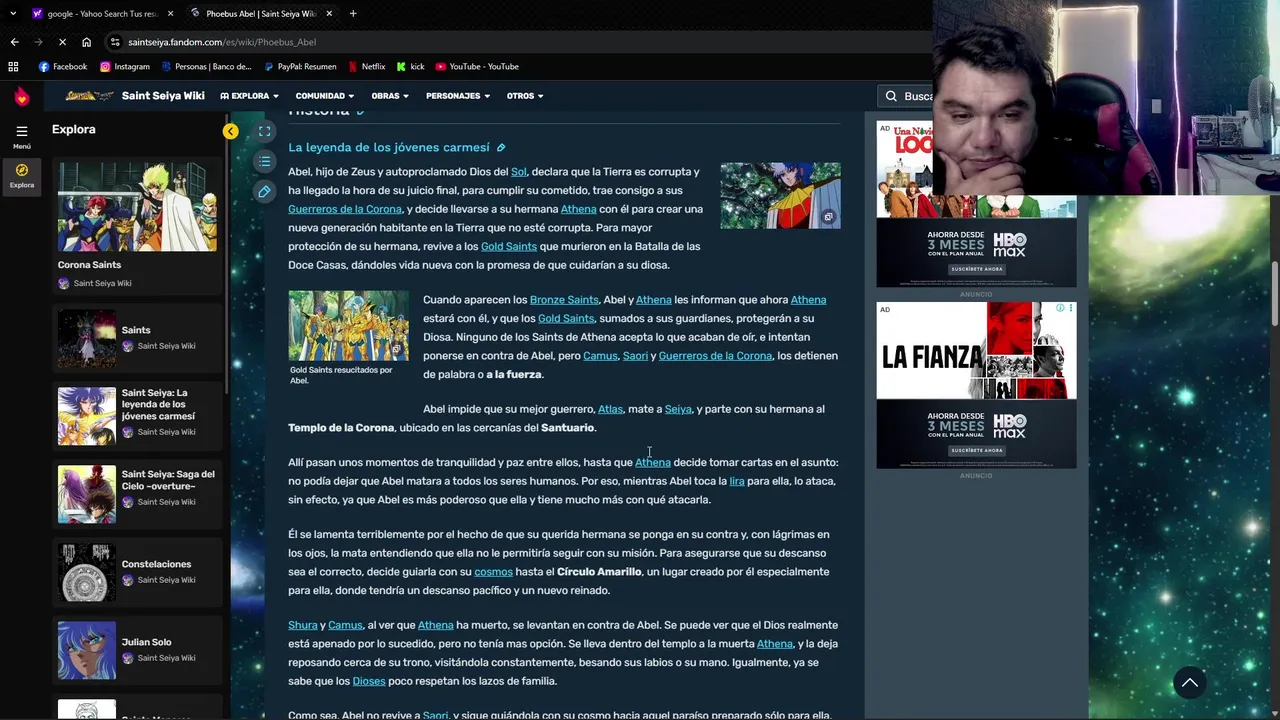Click the Fandom flame logo
The height and width of the screenshot is (720, 1280).
(21, 96)
